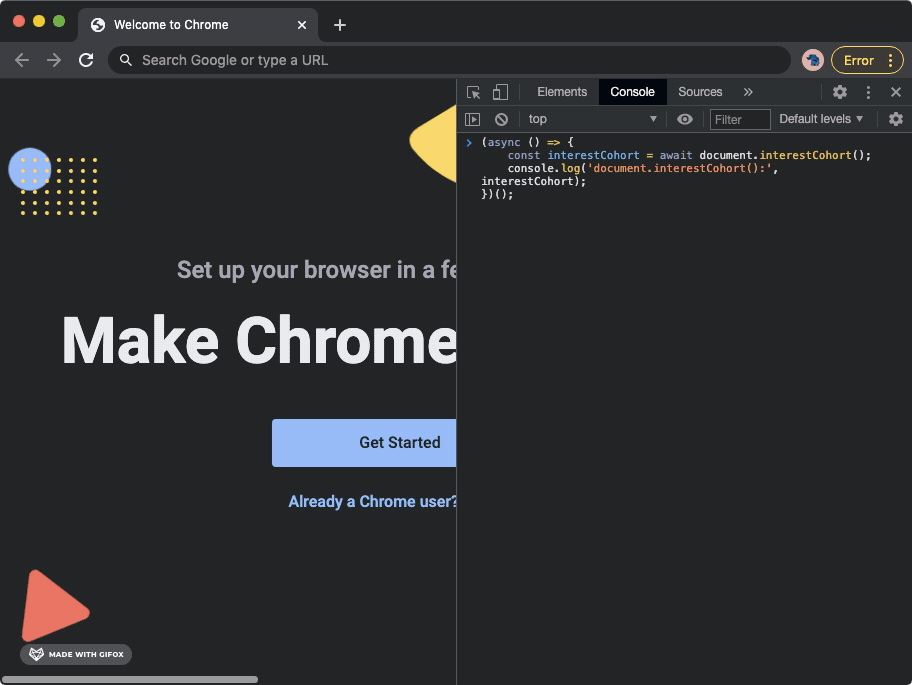The width and height of the screenshot is (912, 685).
Task: Toggle the console sidebar
Action: [x=472, y=119]
